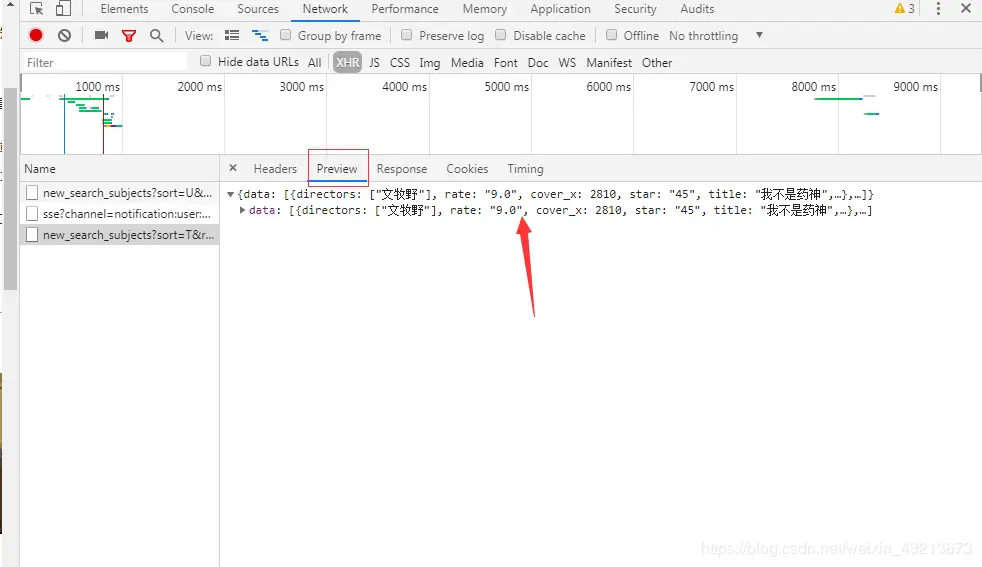Select the new_search_subjects?sort=T request row
Viewport: 982px width, 567px height.
point(120,235)
